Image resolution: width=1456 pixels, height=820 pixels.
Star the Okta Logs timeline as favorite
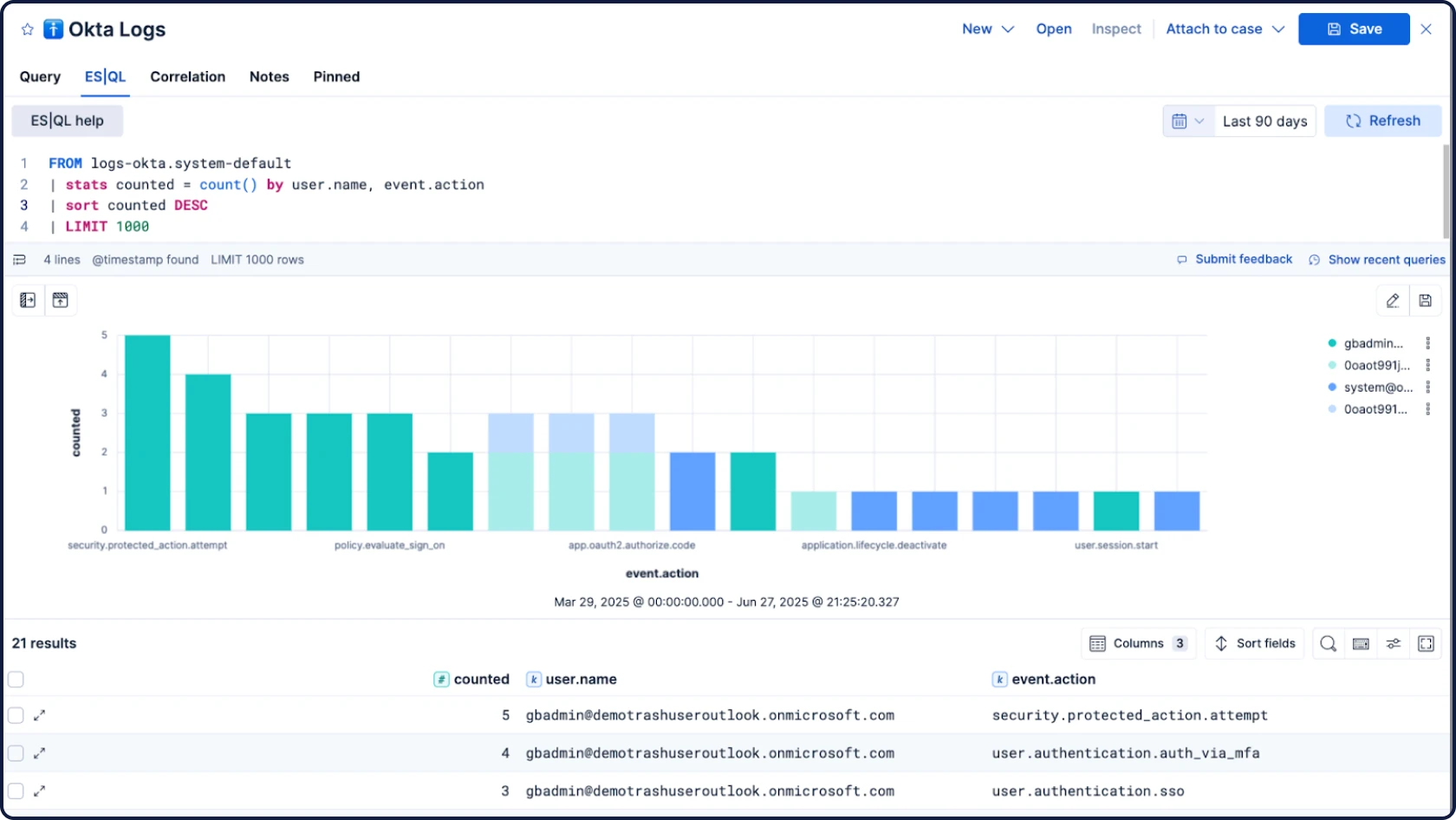[28, 29]
